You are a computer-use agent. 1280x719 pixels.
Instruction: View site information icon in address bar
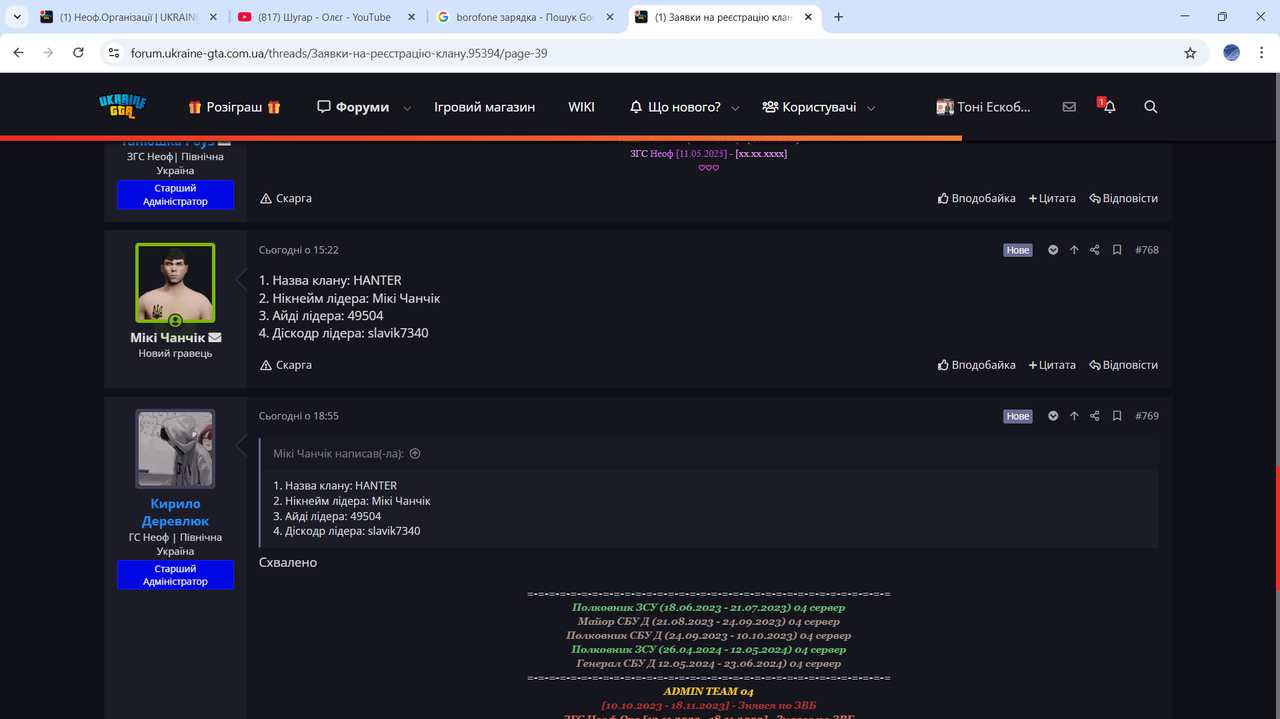114,53
